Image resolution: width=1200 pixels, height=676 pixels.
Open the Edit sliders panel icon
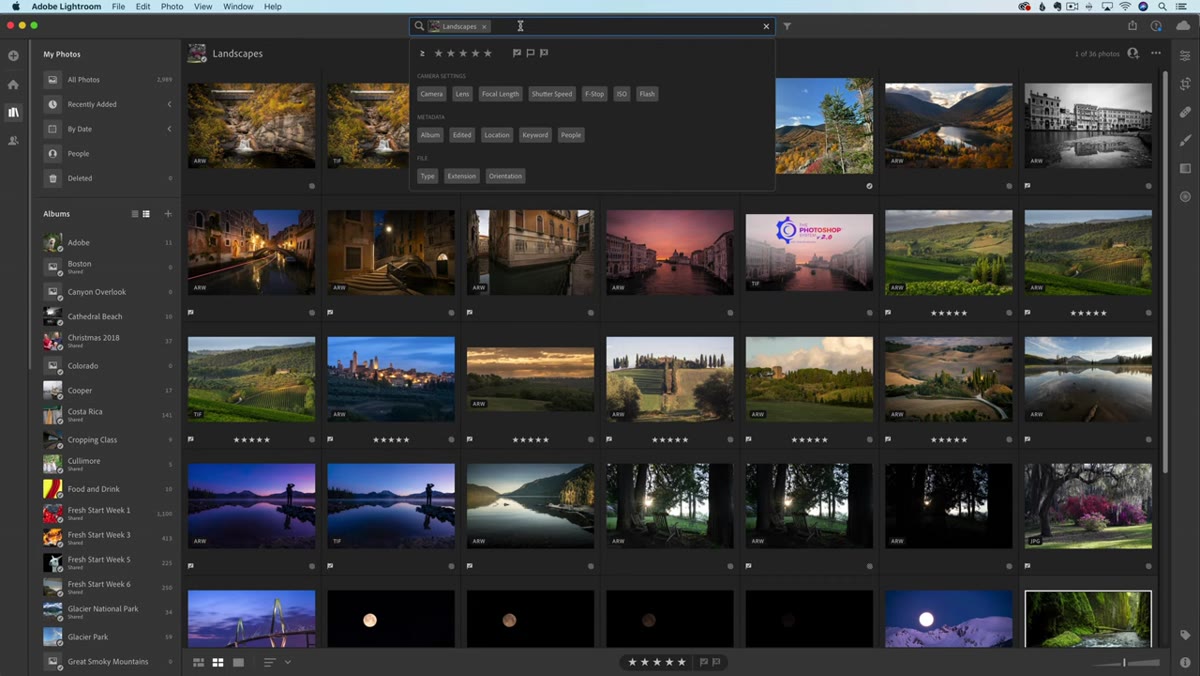click(1185, 56)
